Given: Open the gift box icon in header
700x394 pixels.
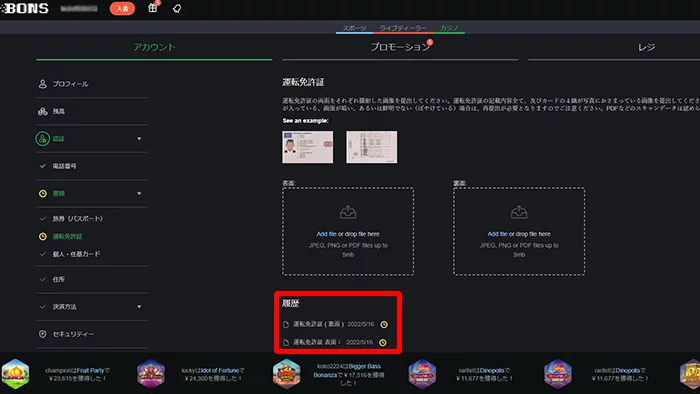Looking at the screenshot, I should coord(153,8).
